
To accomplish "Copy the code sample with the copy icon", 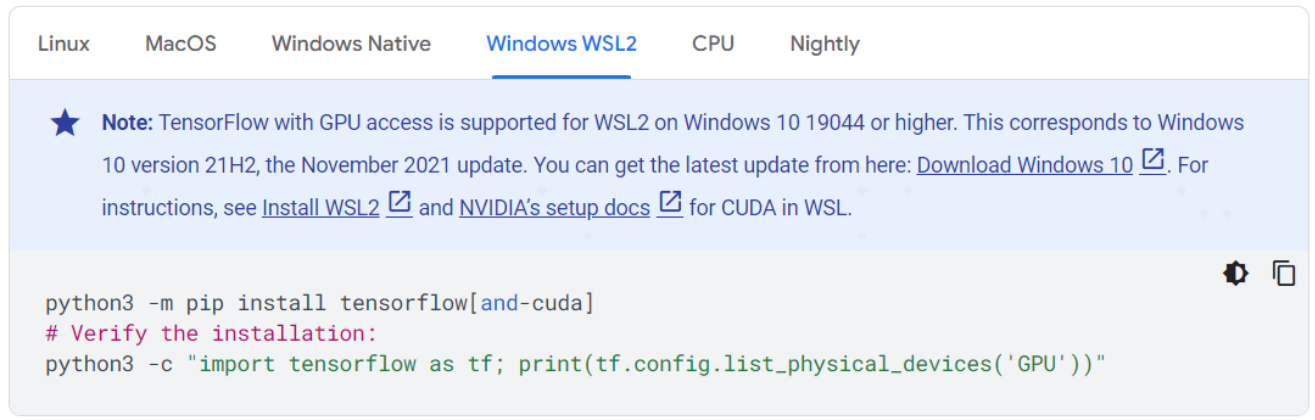I will (x=1284, y=273).
